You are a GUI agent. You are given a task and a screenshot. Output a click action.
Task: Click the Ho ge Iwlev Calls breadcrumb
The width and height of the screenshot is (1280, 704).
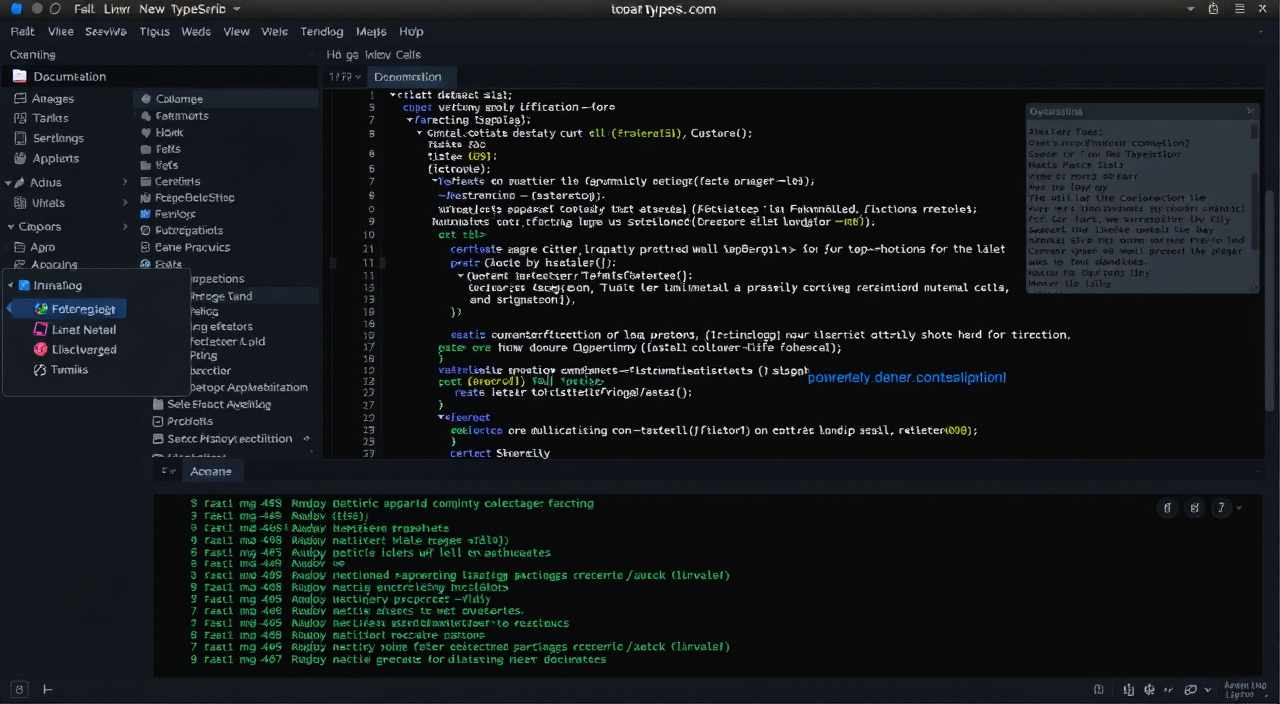(x=374, y=55)
